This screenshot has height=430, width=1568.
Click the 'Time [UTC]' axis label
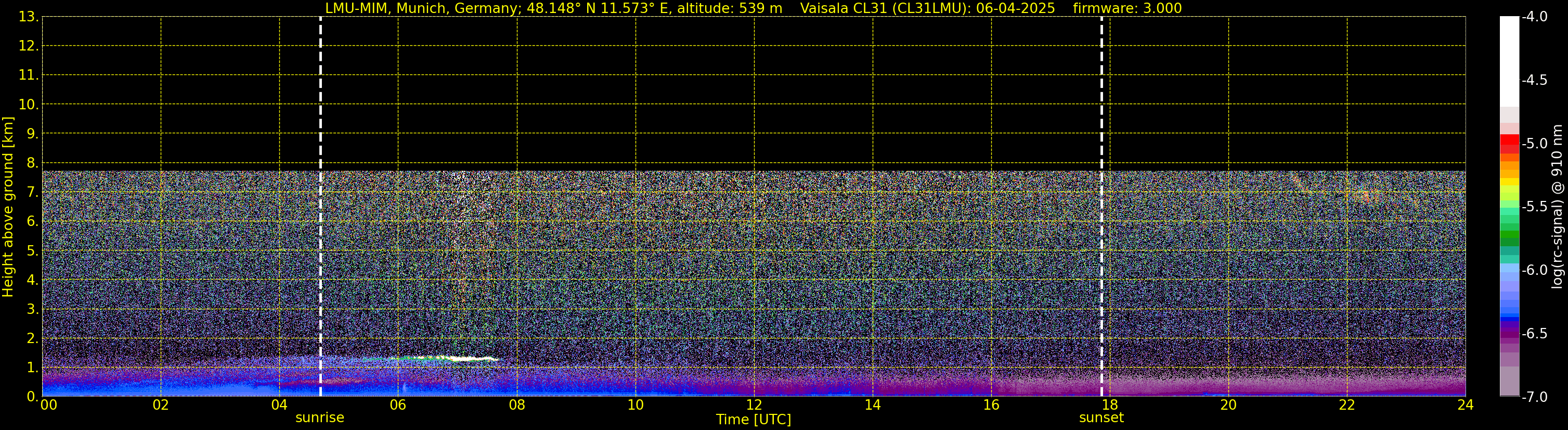pos(754,420)
